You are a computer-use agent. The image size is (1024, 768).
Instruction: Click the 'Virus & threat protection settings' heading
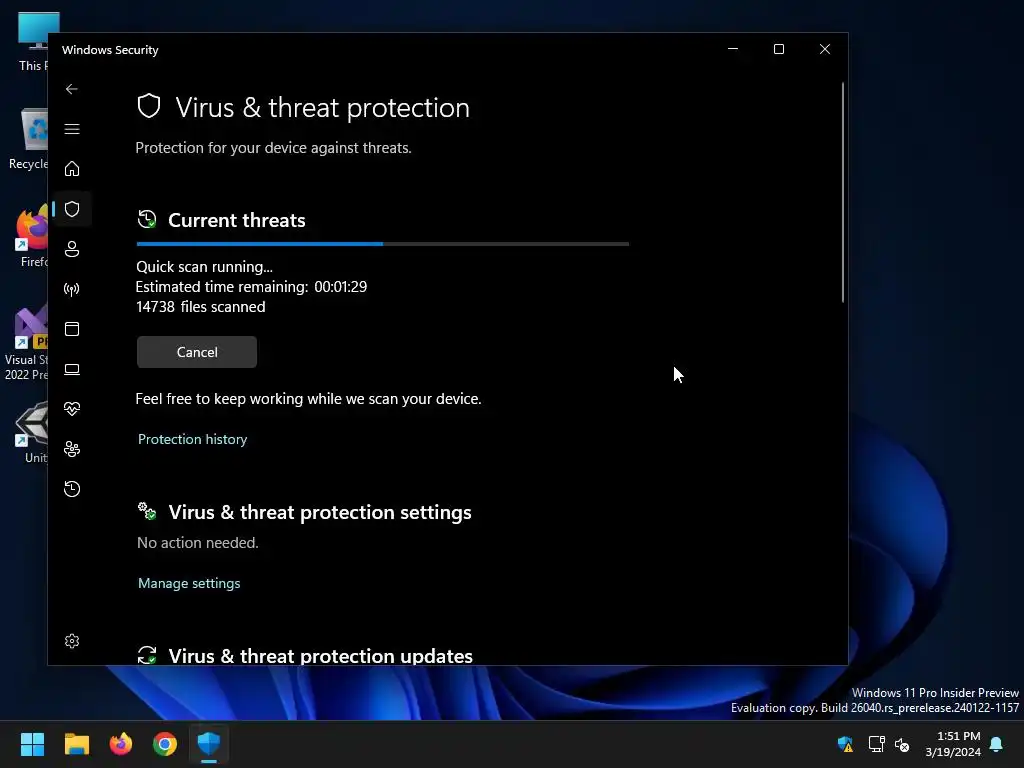pyautogui.click(x=320, y=512)
